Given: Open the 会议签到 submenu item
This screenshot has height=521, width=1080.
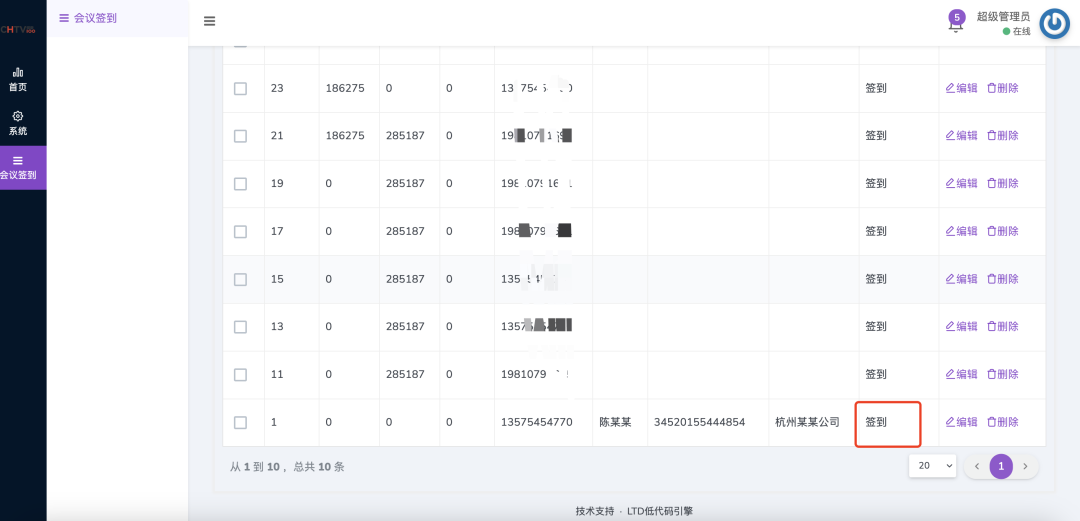Looking at the screenshot, I should pyautogui.click(x=88, y=18).
